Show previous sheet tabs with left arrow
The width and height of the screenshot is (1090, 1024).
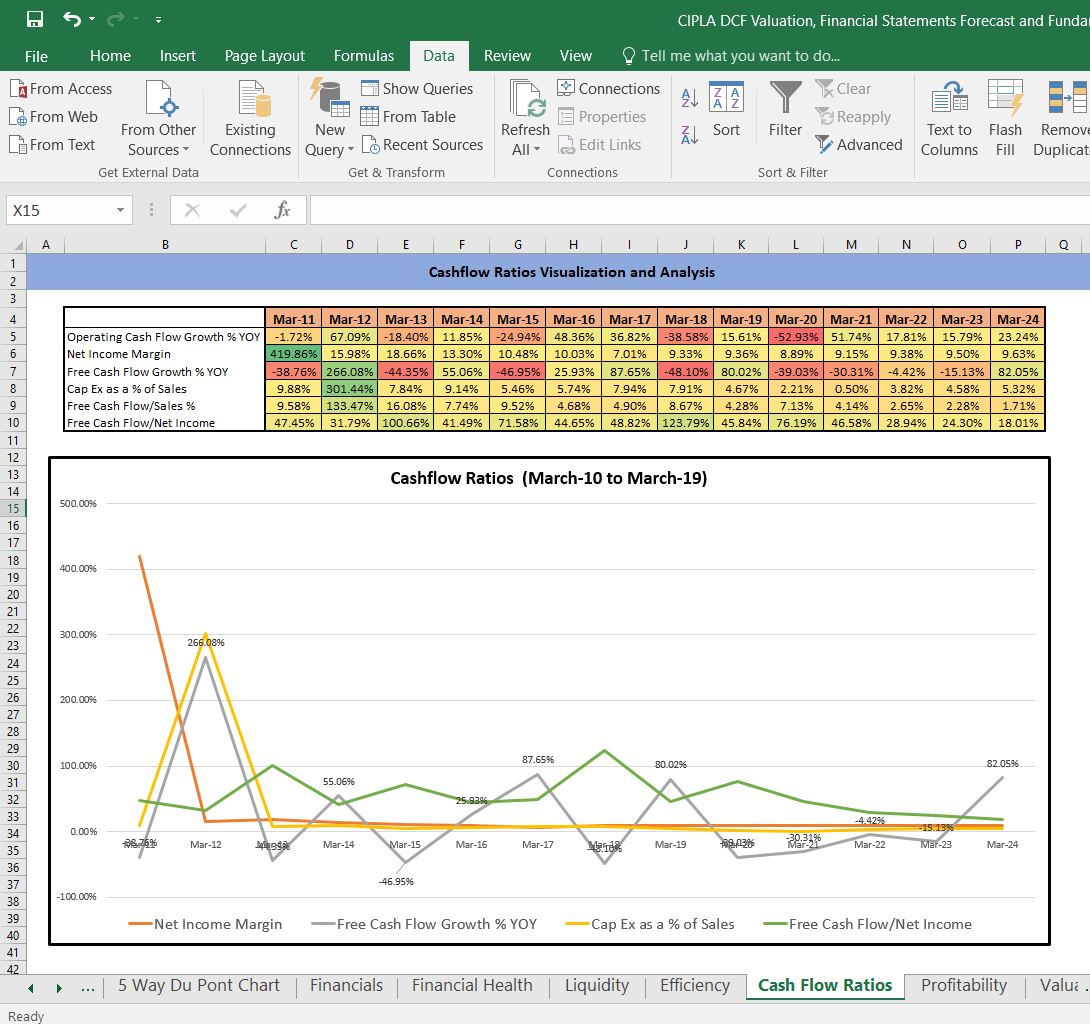tap(31, 988)
